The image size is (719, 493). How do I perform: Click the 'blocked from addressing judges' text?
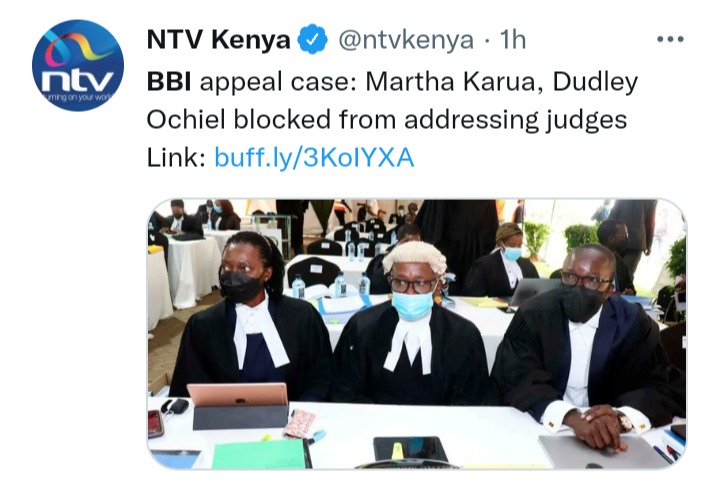[430, 120]
